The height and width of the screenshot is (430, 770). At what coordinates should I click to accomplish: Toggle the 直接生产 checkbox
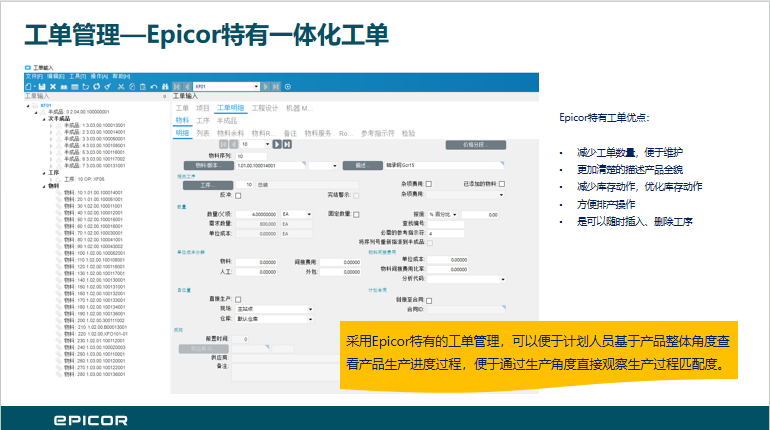pos(238,299)
